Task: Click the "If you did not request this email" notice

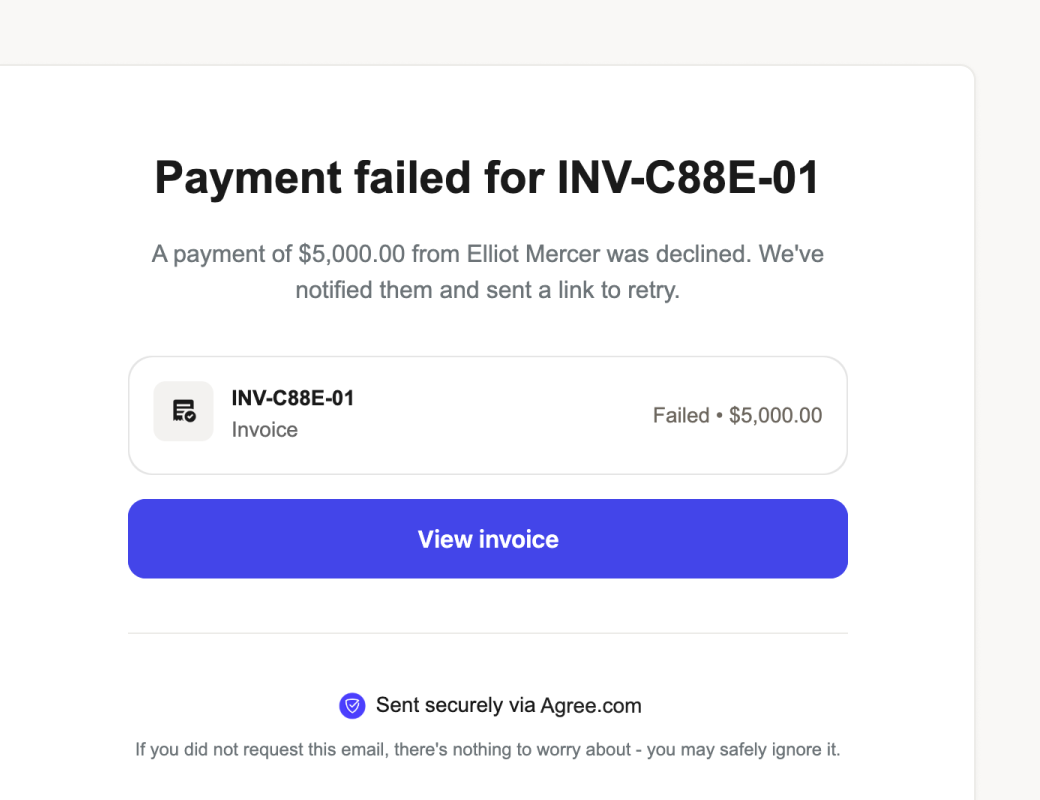Action: [260, 749]
